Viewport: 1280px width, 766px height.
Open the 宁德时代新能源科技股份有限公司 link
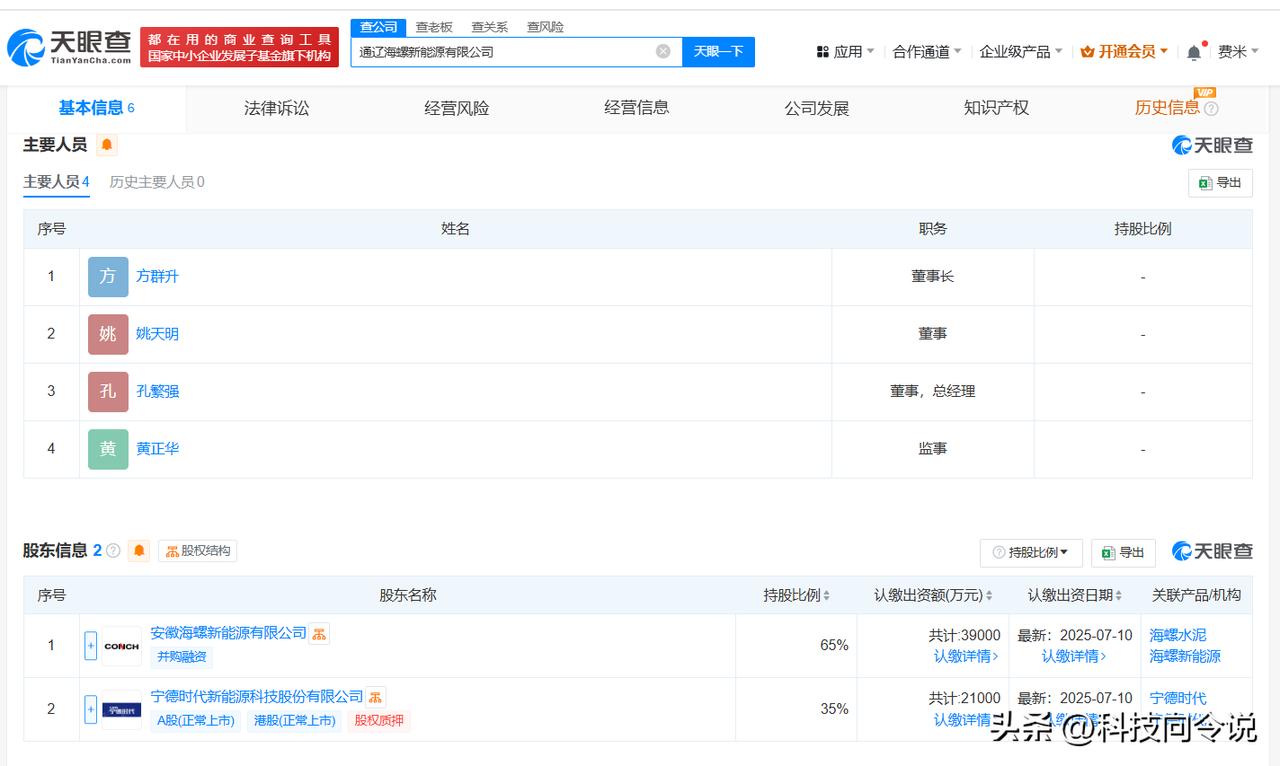coord(257,696)
